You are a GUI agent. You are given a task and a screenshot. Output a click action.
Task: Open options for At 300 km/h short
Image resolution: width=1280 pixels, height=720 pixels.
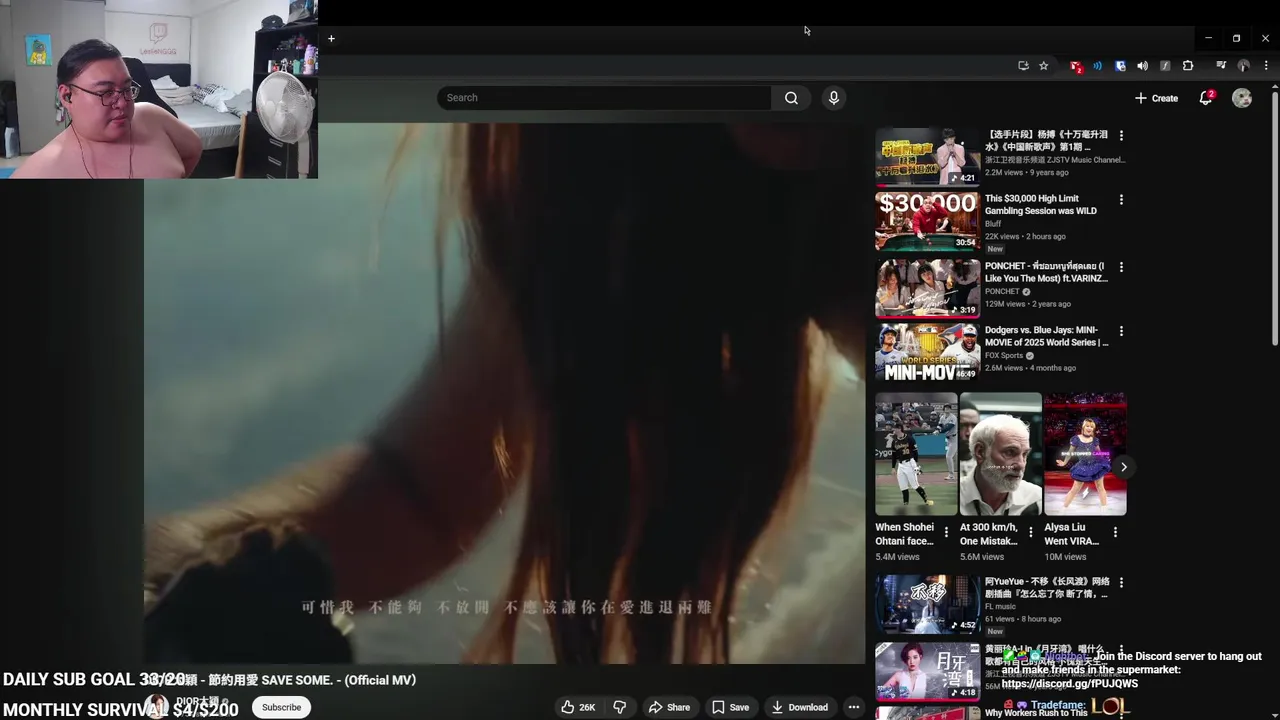pos(1030,532)
